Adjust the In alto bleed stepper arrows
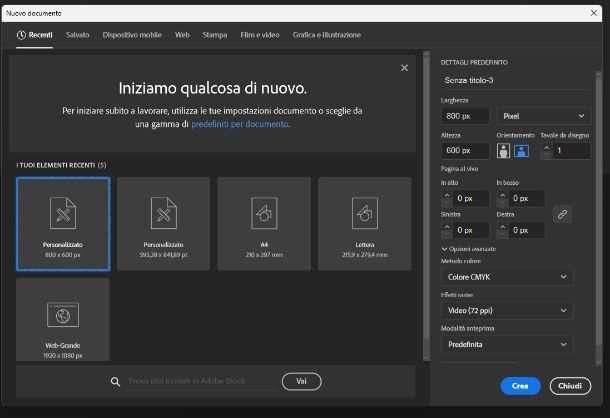Screen dimensions: 610x418 (447, 198)
